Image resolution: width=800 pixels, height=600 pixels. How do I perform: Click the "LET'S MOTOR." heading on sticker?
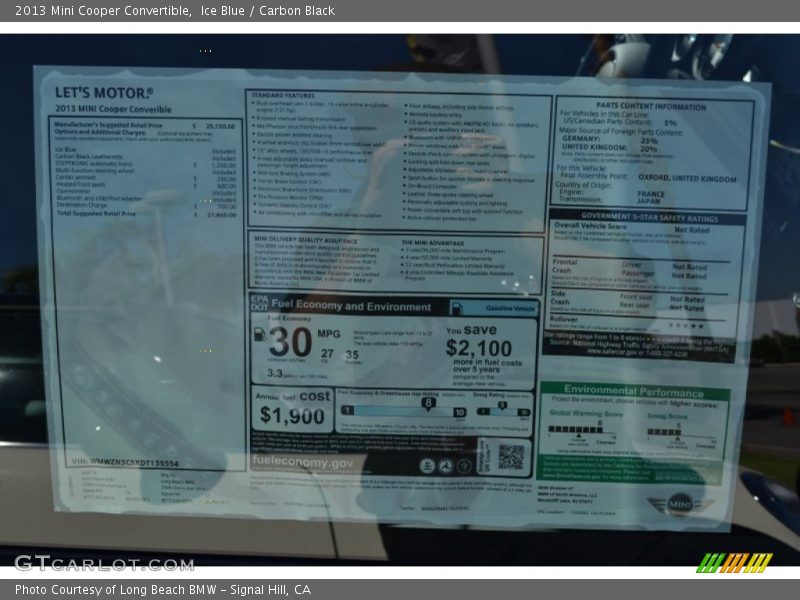point(104,93)
